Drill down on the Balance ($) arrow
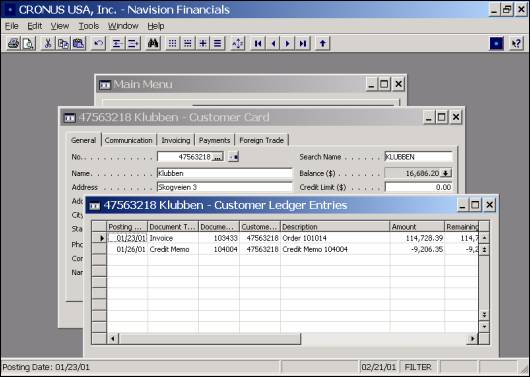 446,173
